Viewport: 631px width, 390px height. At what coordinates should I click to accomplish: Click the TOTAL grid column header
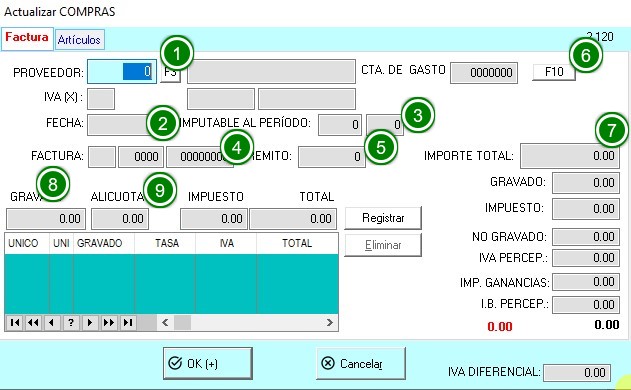coord(297,243)
